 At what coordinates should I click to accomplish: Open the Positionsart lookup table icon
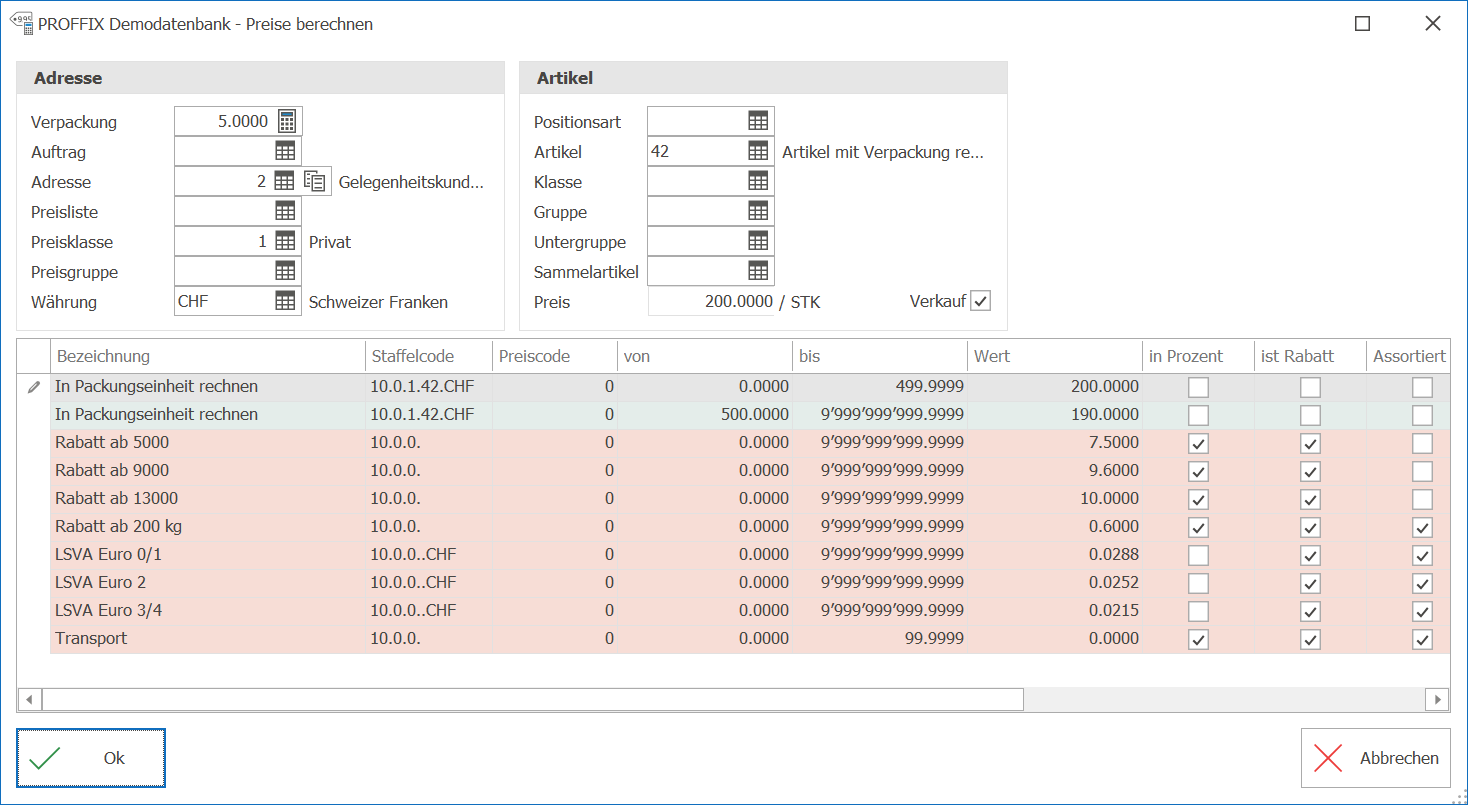pyautogui.click(x=759, y=122)
